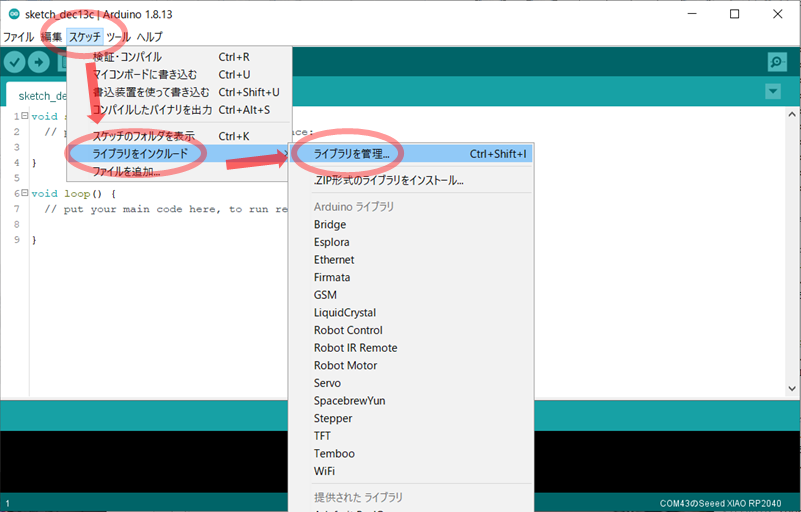Collapse the setup function fold marker
The image size is (801, 512).
pos(25,116)
